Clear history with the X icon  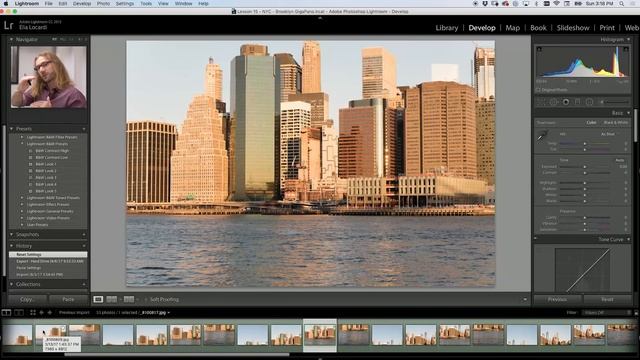84,246
